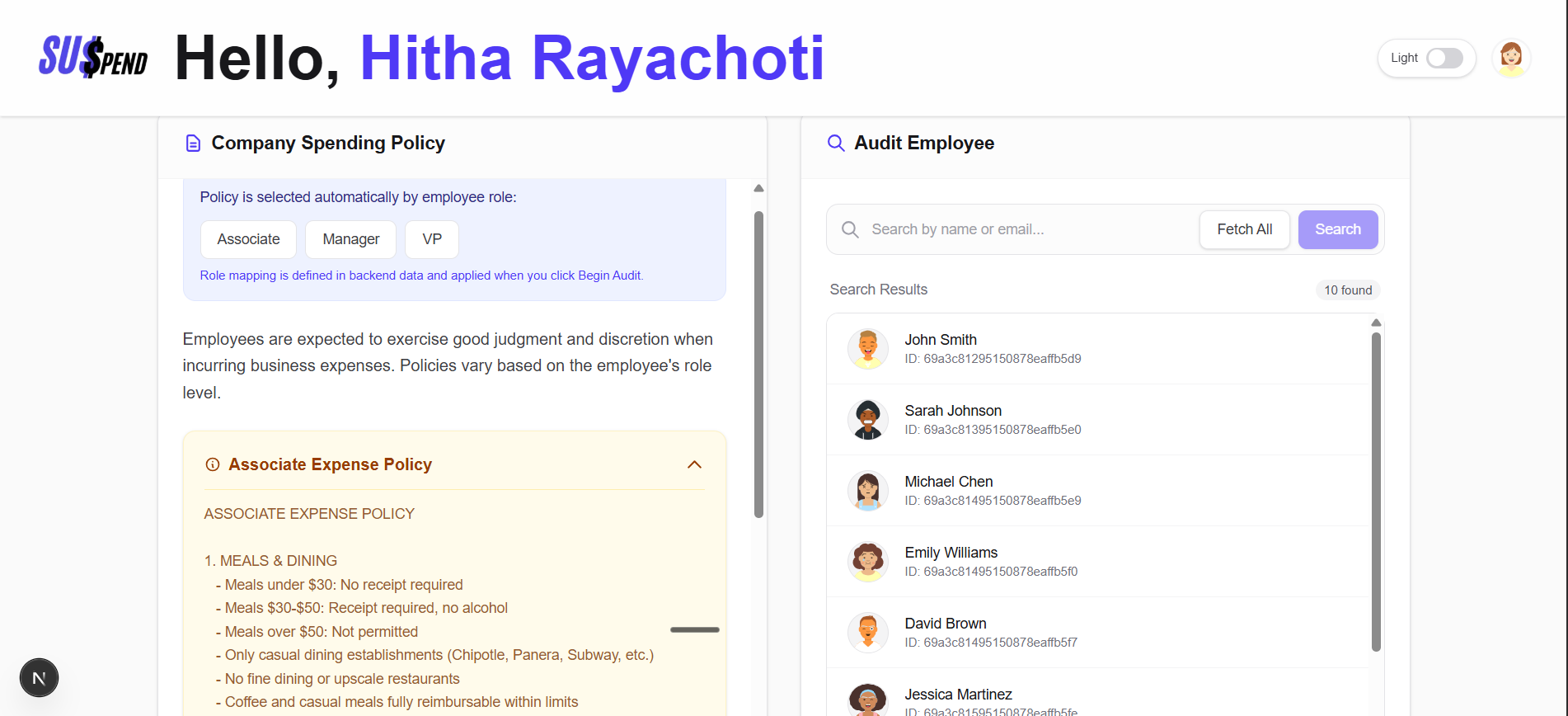Click the ID under Emily Williams
1568x716 pixels.
tap(991, 572)
